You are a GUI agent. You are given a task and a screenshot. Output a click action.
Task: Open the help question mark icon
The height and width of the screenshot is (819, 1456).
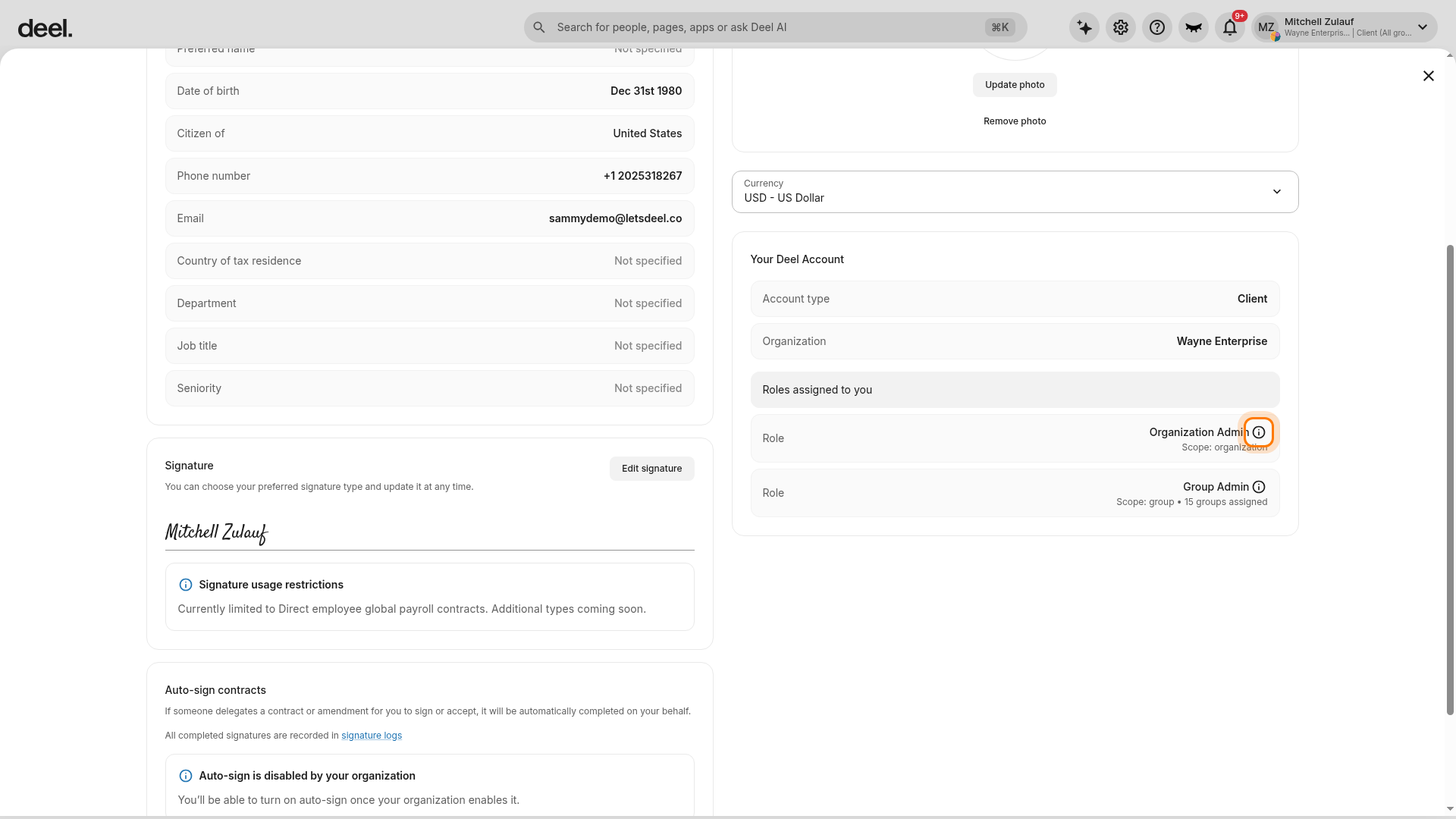[1157, 27]
